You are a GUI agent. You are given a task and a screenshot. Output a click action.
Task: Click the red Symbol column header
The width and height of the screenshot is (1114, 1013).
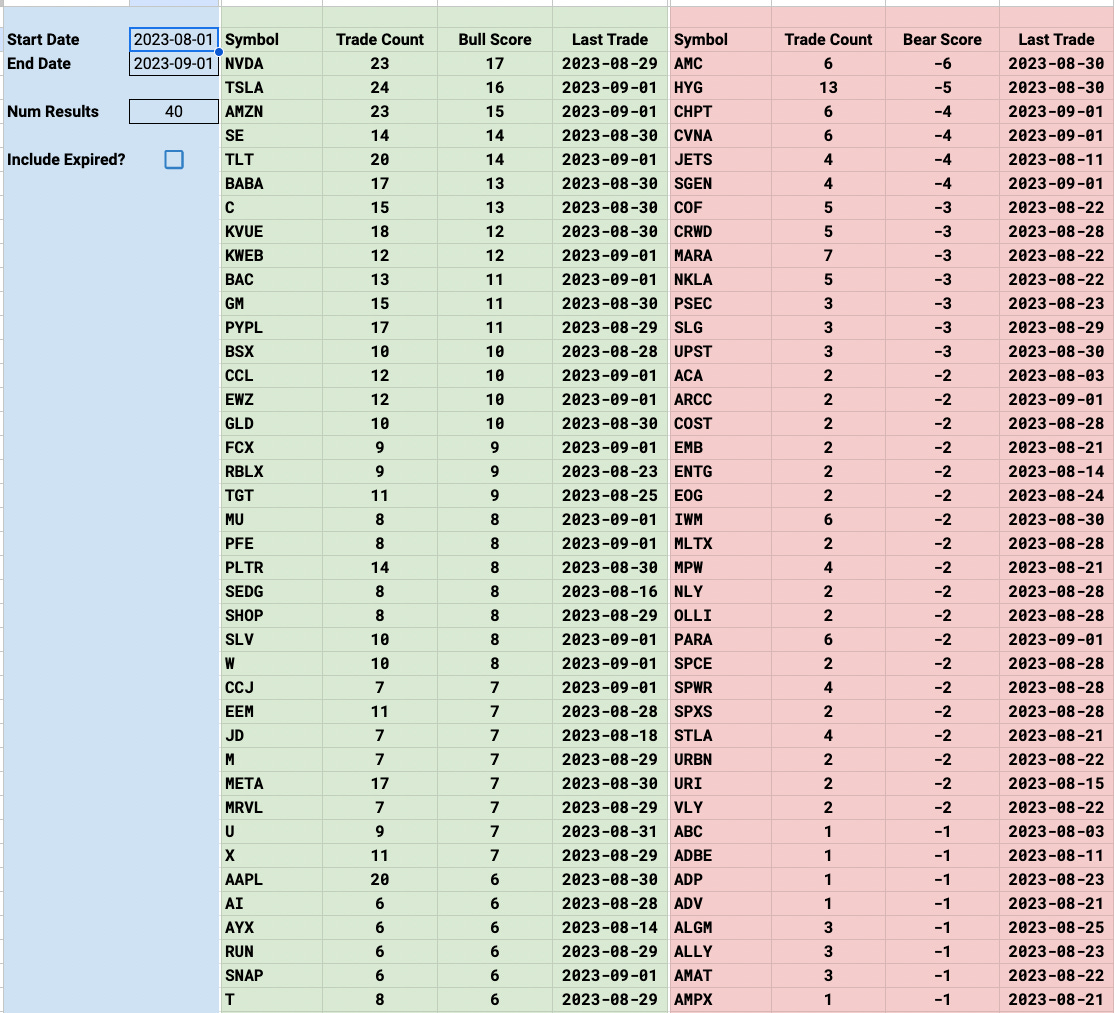click(x=701, y=40)
